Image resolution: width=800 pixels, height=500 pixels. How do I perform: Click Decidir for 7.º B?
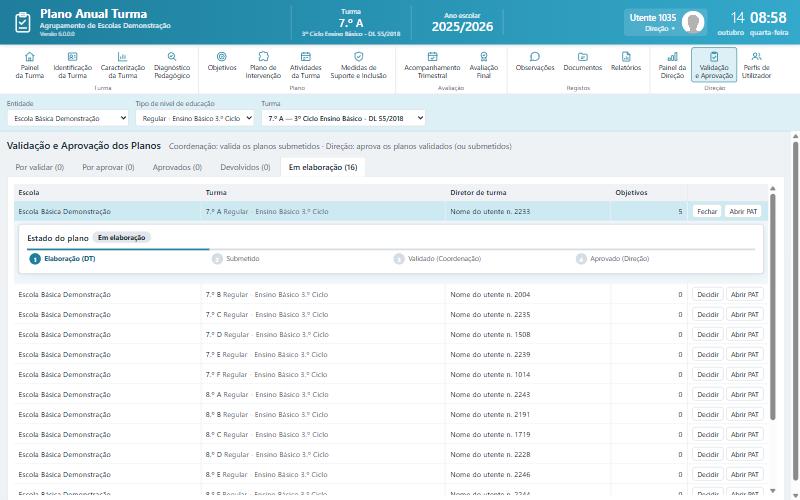[708, 294]
